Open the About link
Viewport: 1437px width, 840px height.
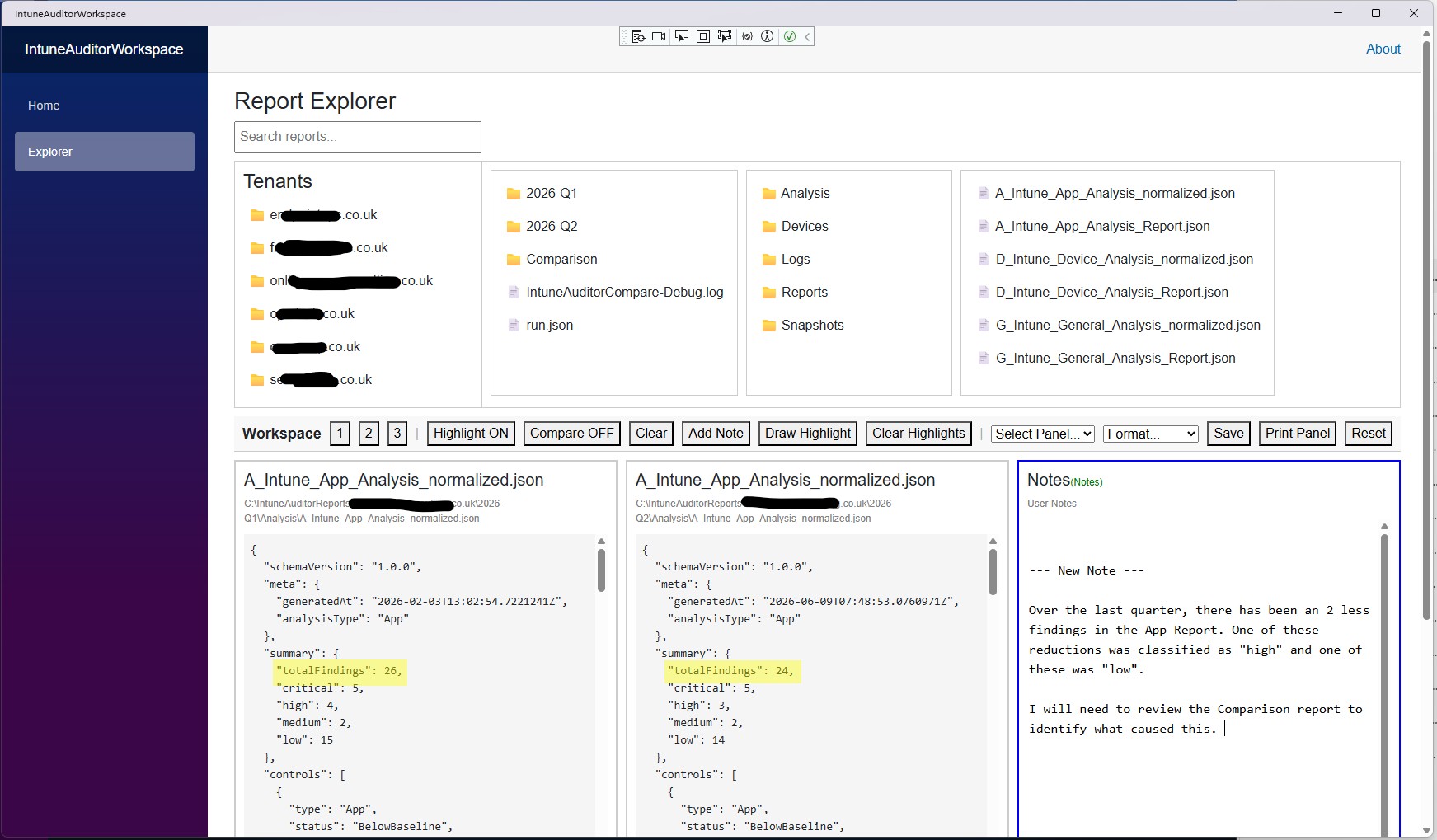(x=1383, y=49)
